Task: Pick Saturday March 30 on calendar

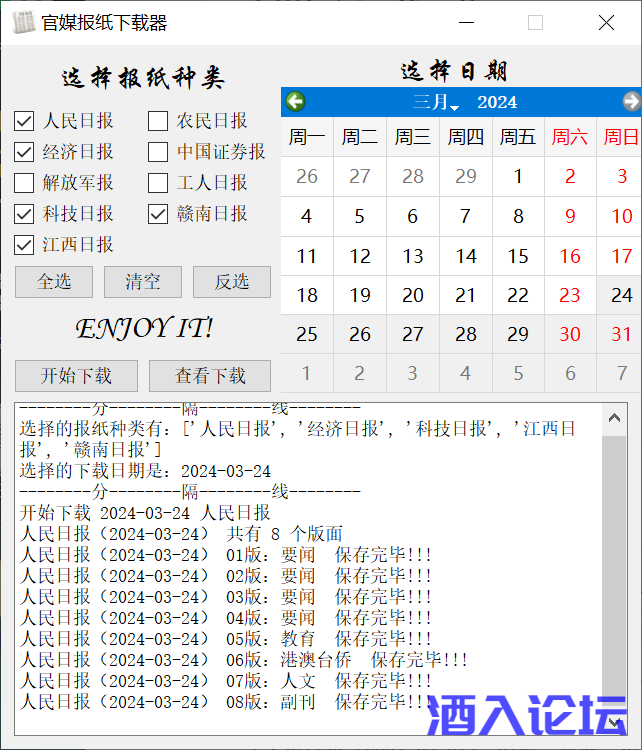Action: 570,334
